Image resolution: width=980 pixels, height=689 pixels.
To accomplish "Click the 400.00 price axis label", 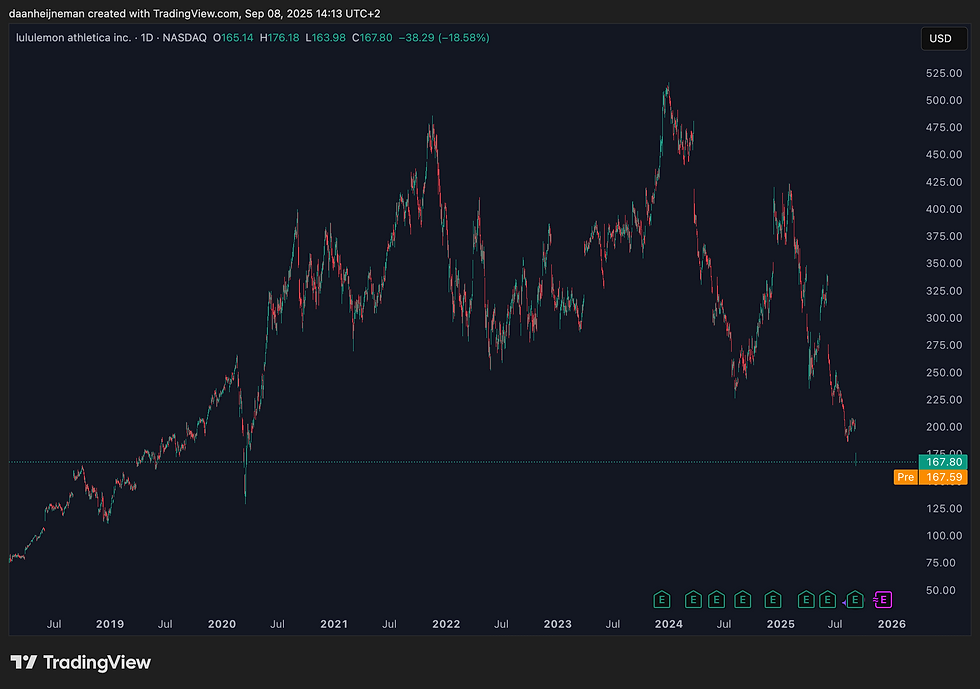I will (944, 209).
